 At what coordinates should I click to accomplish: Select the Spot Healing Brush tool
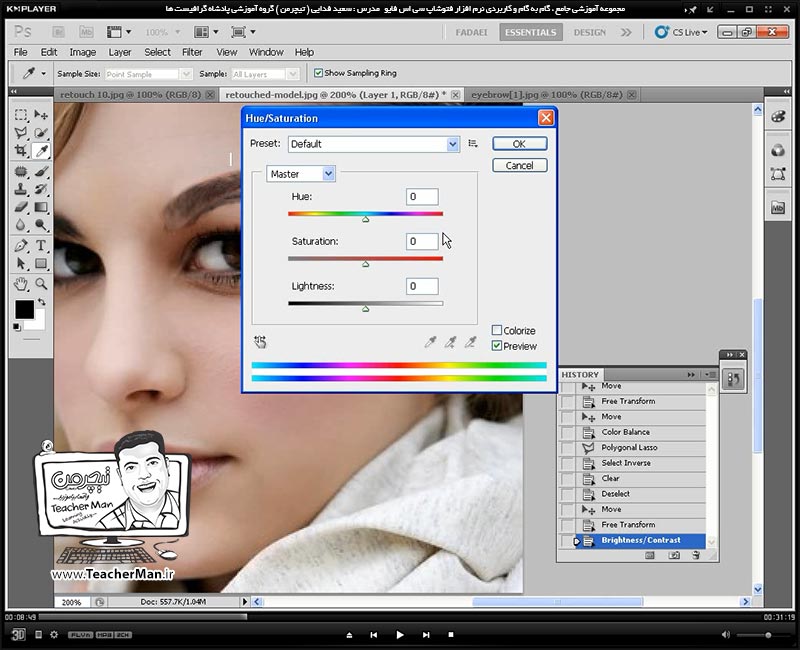21,171
